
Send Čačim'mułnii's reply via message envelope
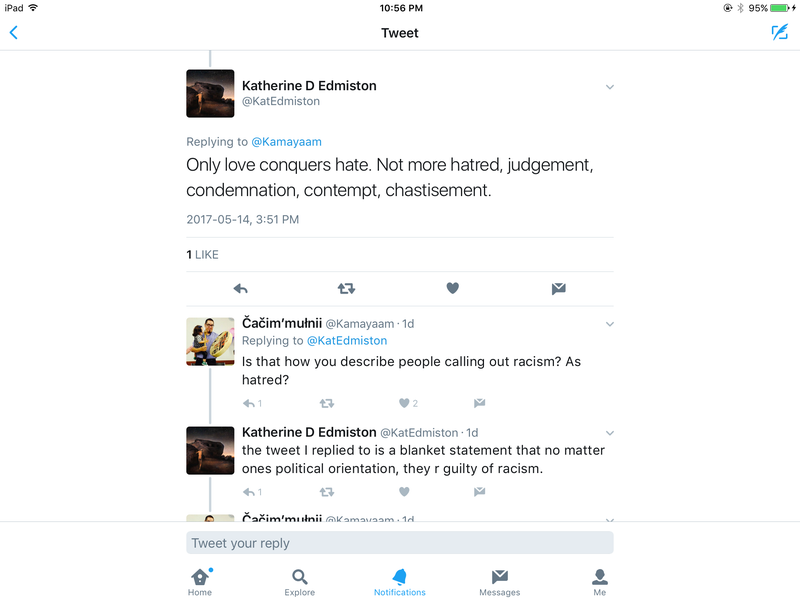pos(479,403)
